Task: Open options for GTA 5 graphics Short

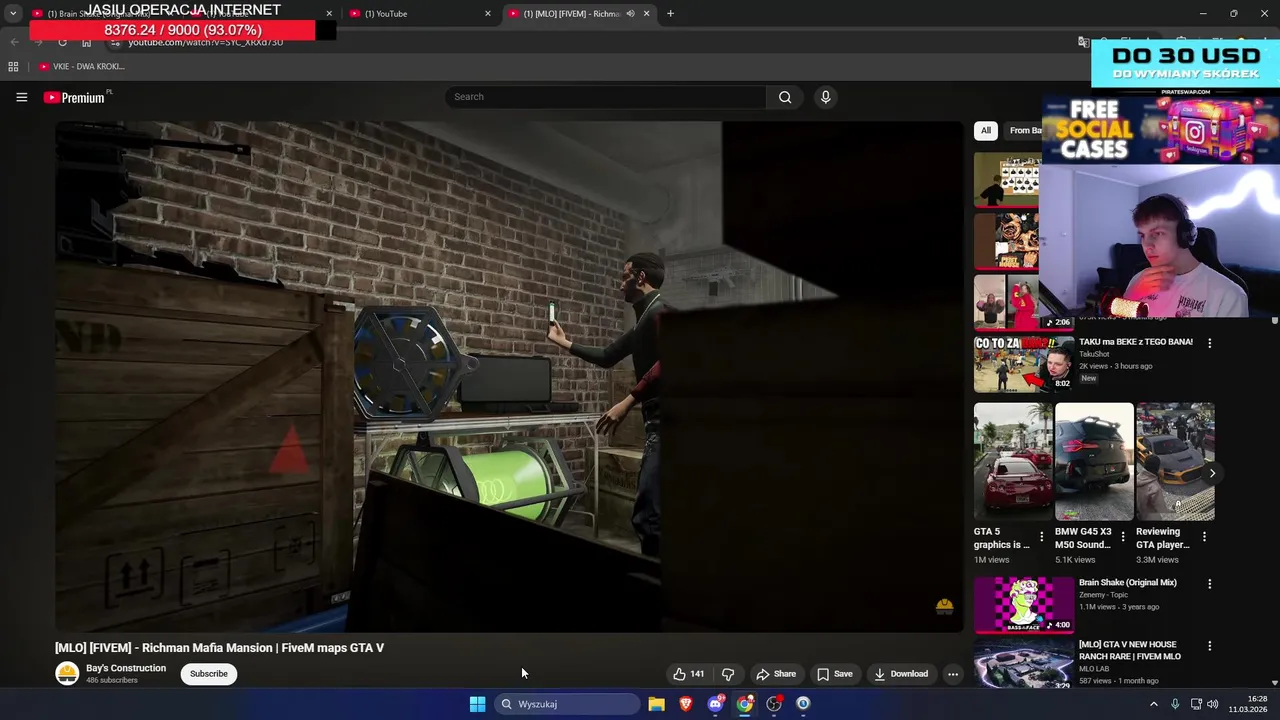Action: [1042, 537]
